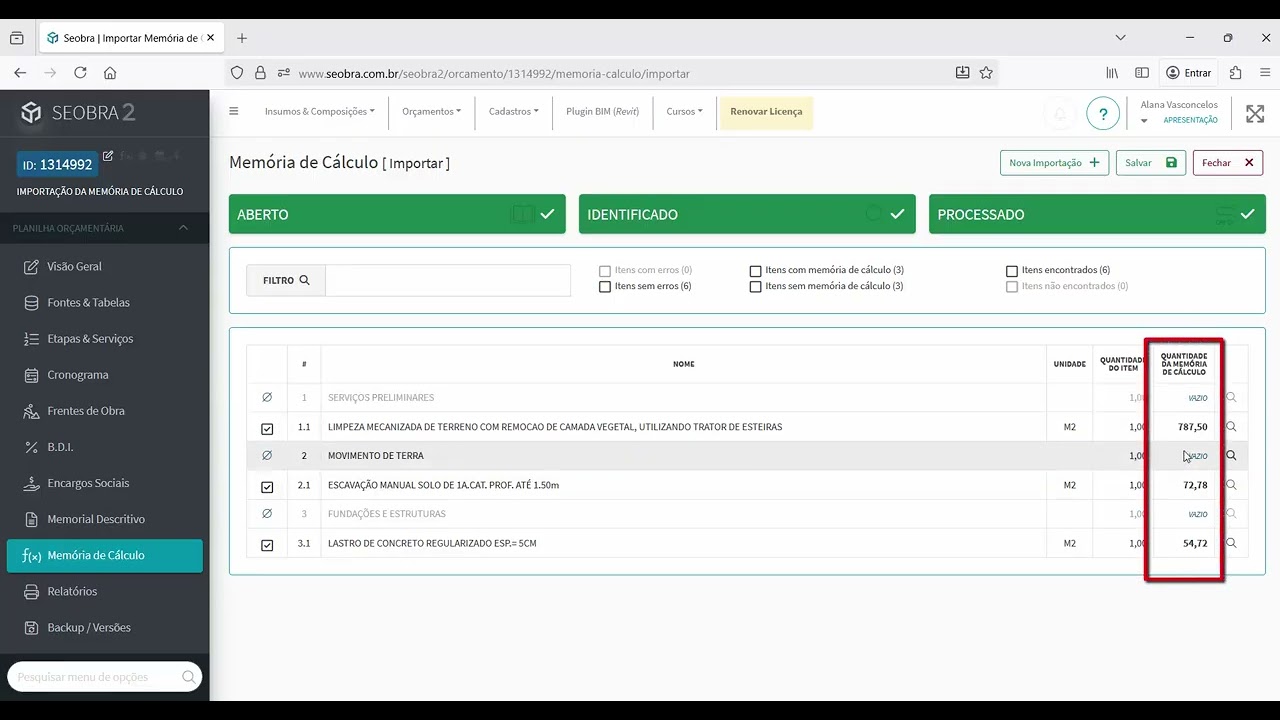Click the ABERTO step panel

[397, 214]
